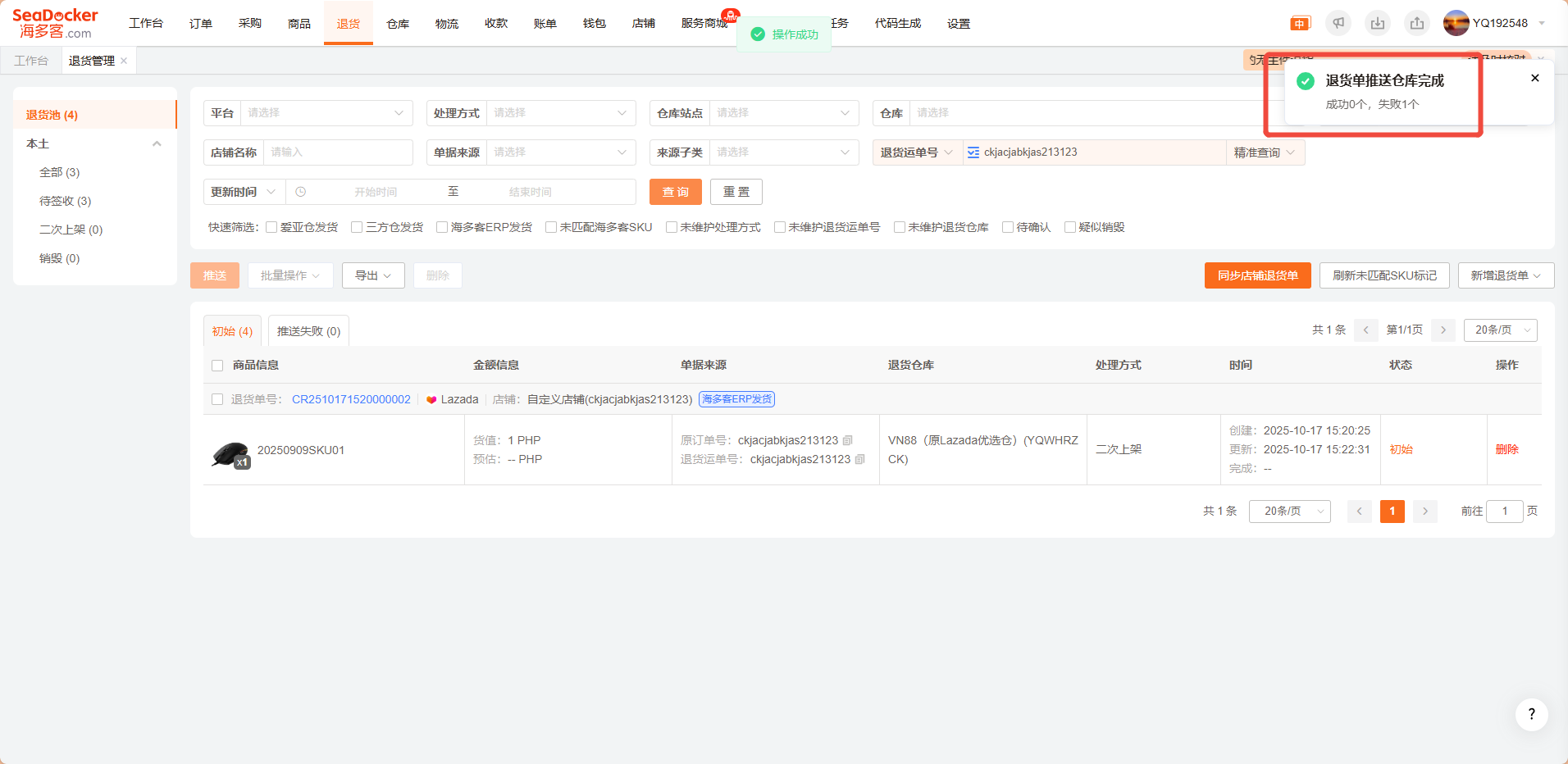
Task: Copy the 原订单号 with copy icon
Action: pos(848,441)
